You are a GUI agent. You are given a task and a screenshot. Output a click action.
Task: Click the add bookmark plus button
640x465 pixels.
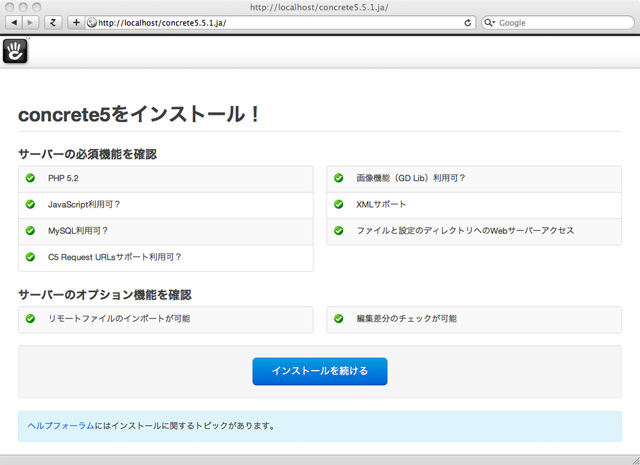coord(76,22)
